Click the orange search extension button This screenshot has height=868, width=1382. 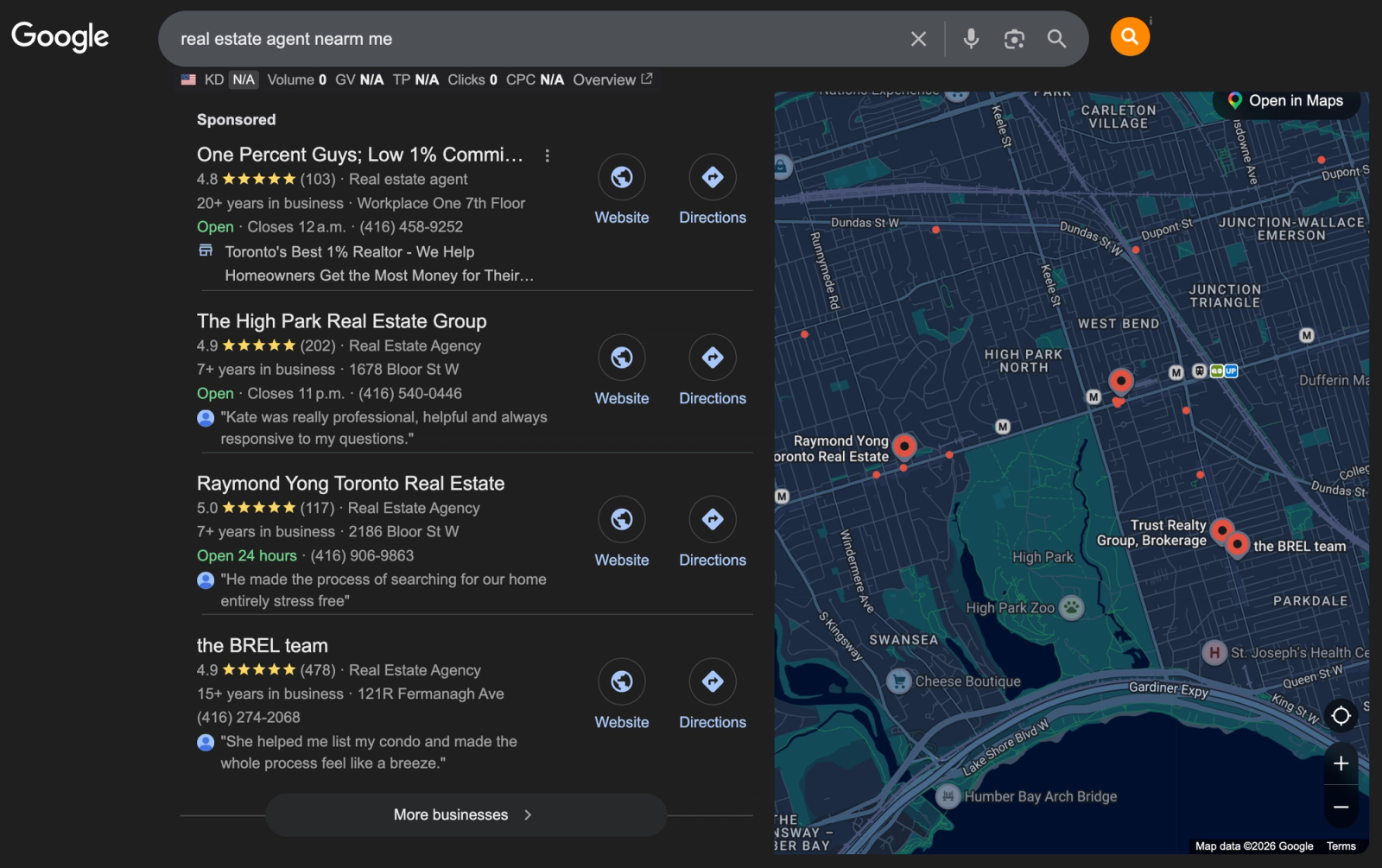pyautogui.click(x=1130, y=36)
